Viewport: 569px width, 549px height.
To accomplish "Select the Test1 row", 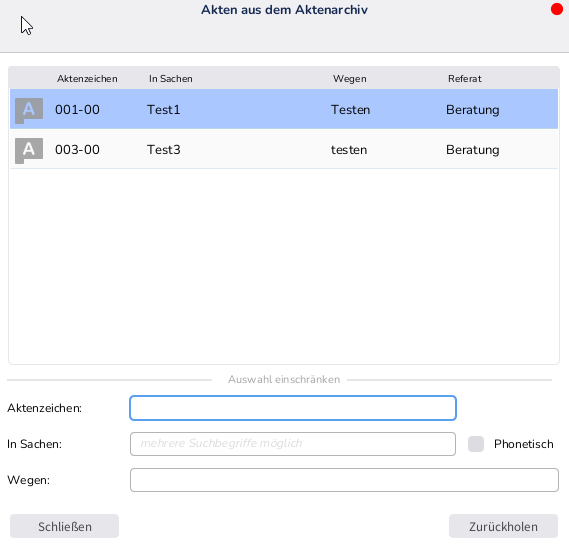I will pos(284,109).
